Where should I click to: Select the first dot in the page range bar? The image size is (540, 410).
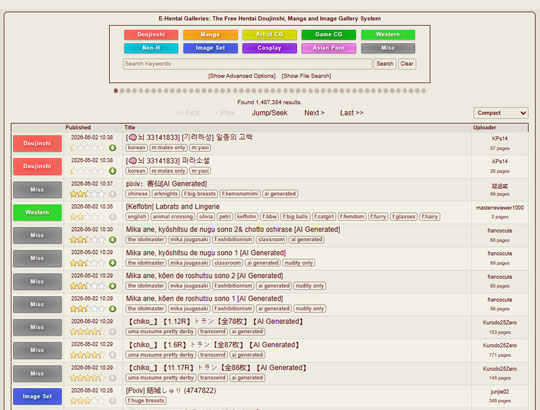click(116, 91)
